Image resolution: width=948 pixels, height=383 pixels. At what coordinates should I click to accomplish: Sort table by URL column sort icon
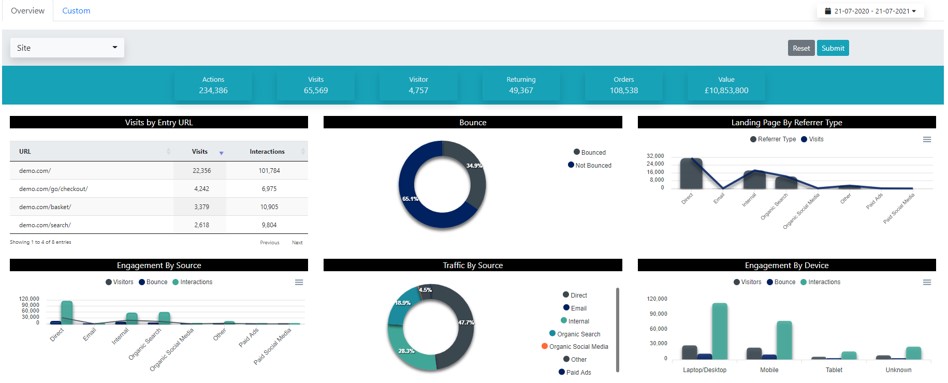tap(169, 151)
